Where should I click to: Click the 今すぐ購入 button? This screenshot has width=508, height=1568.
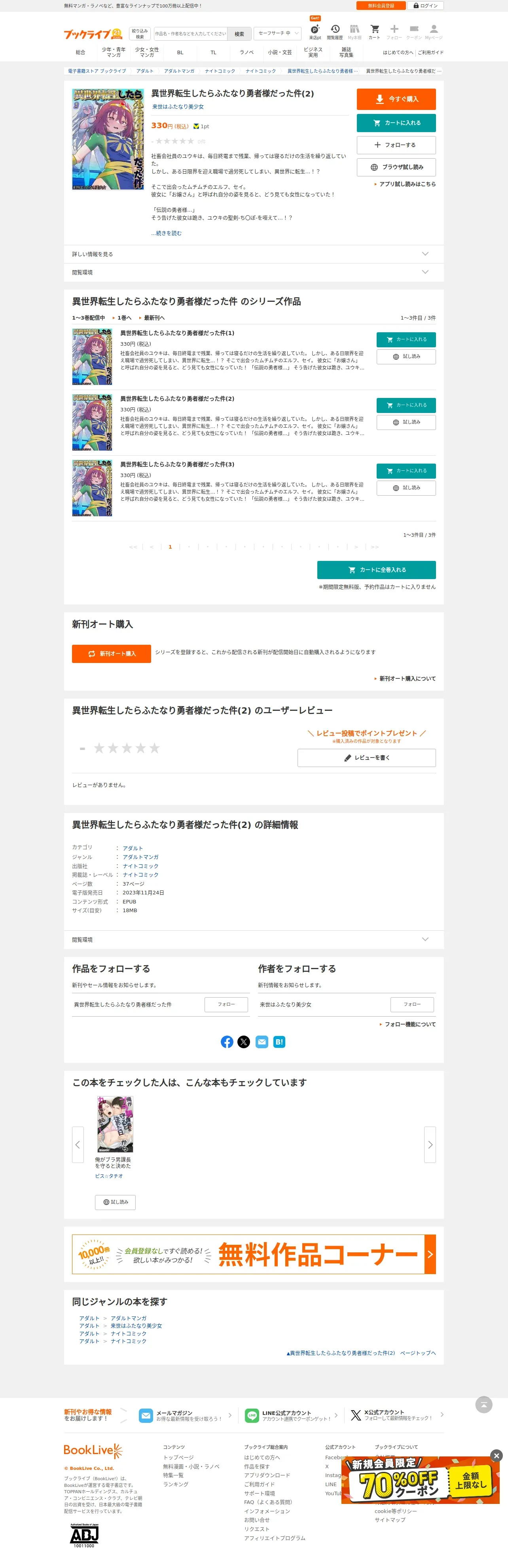click(x=396, y=98)
